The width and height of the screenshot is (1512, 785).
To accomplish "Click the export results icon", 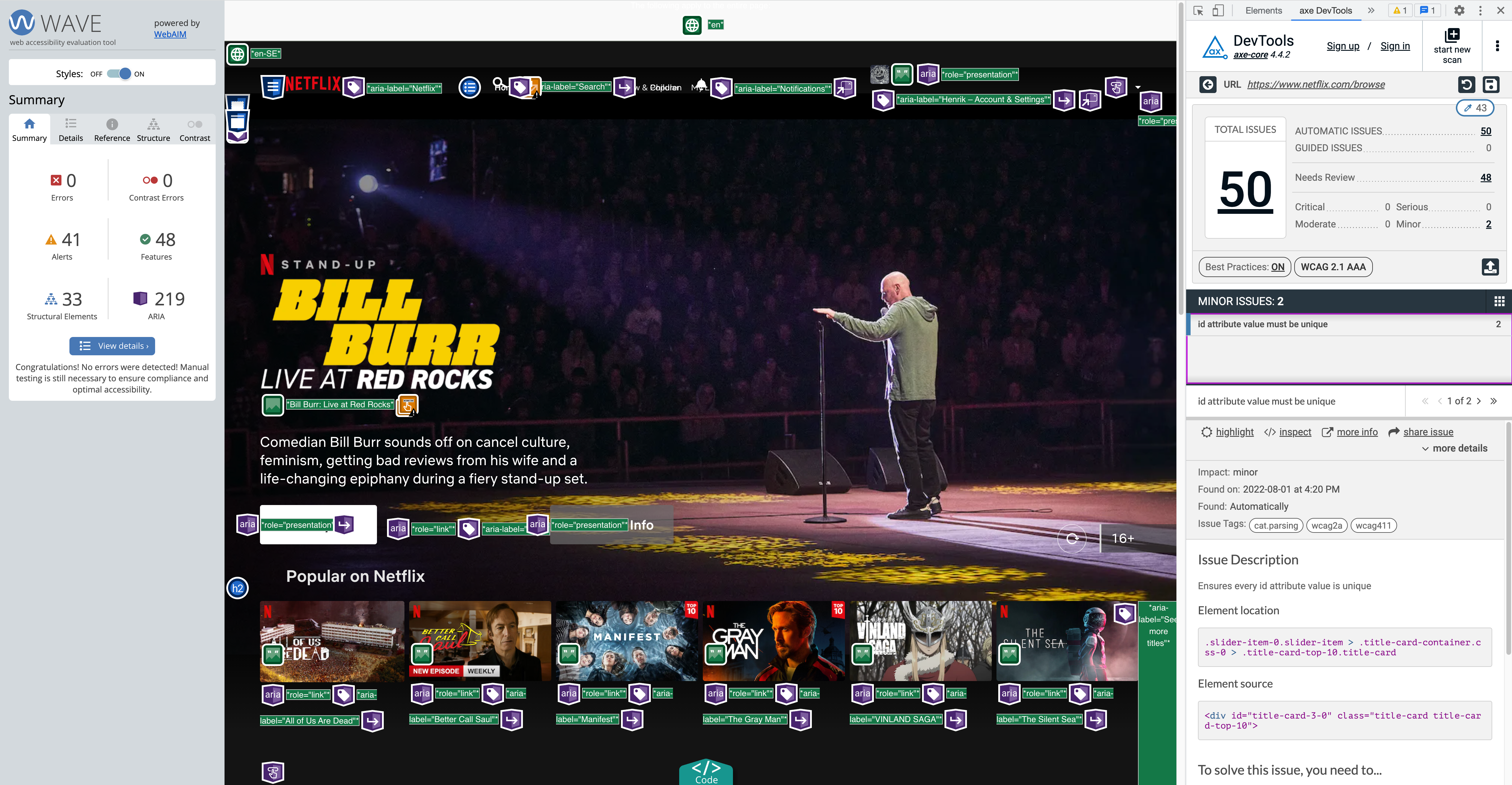I will click(x=1490, y=267).
